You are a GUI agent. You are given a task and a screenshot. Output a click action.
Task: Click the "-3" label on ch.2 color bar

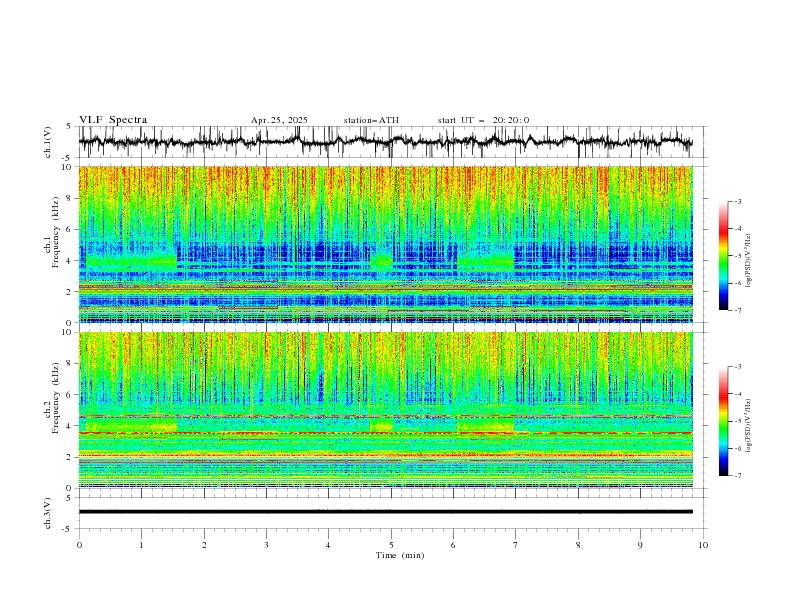(737, 367)
